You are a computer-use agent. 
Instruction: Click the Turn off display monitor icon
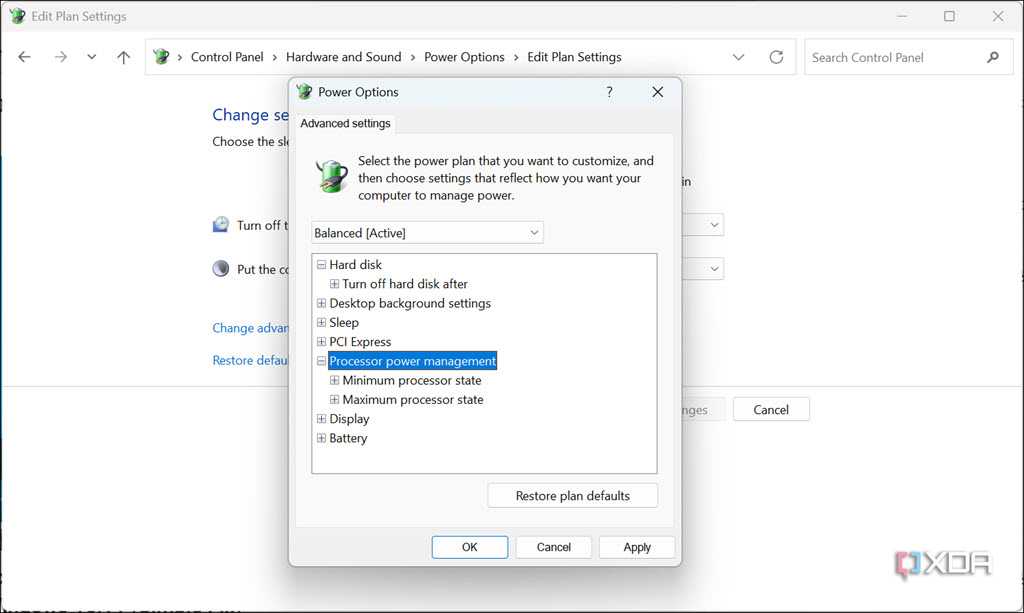pos(221,225)
